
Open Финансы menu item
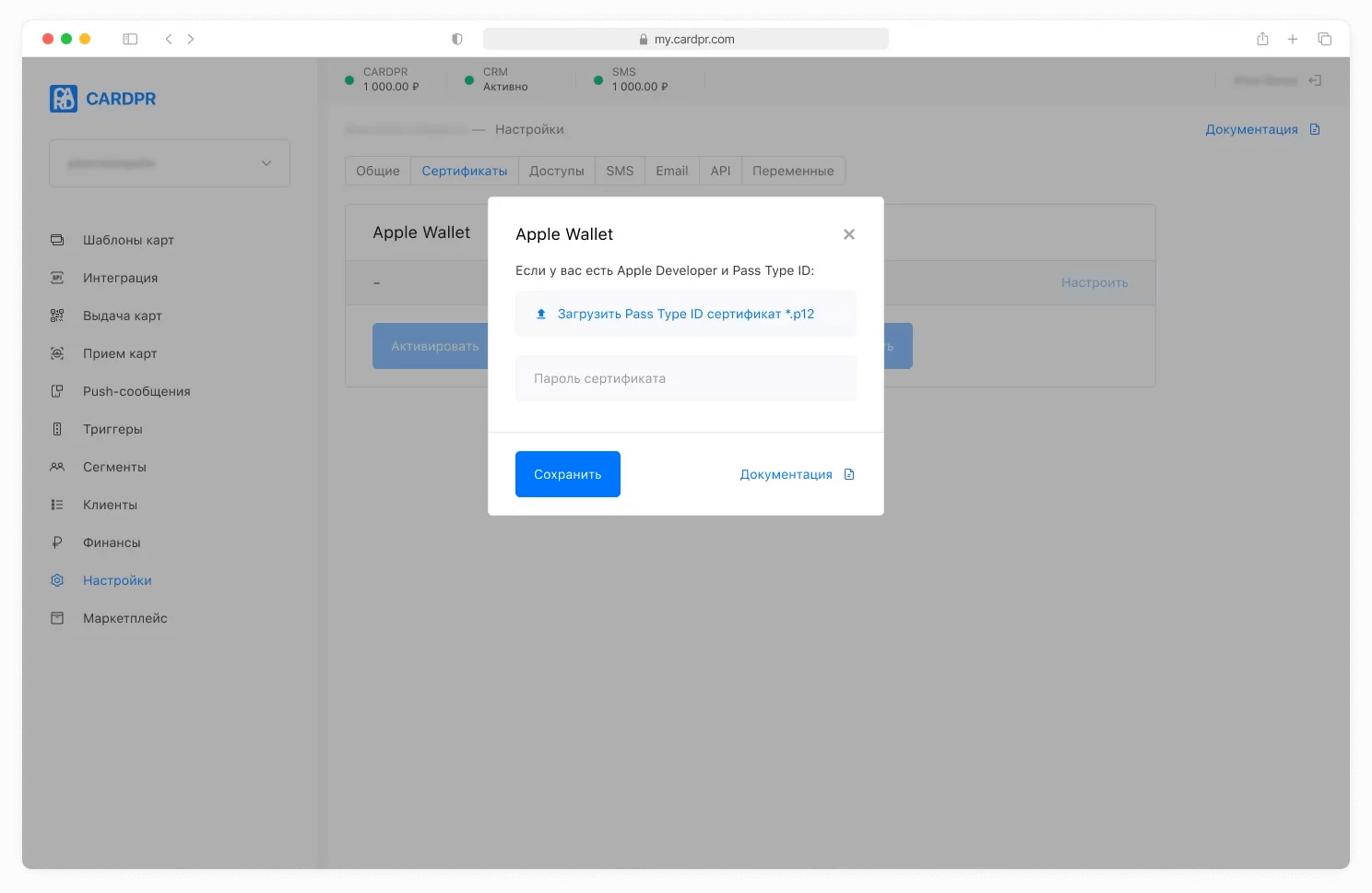click(112, 542)
